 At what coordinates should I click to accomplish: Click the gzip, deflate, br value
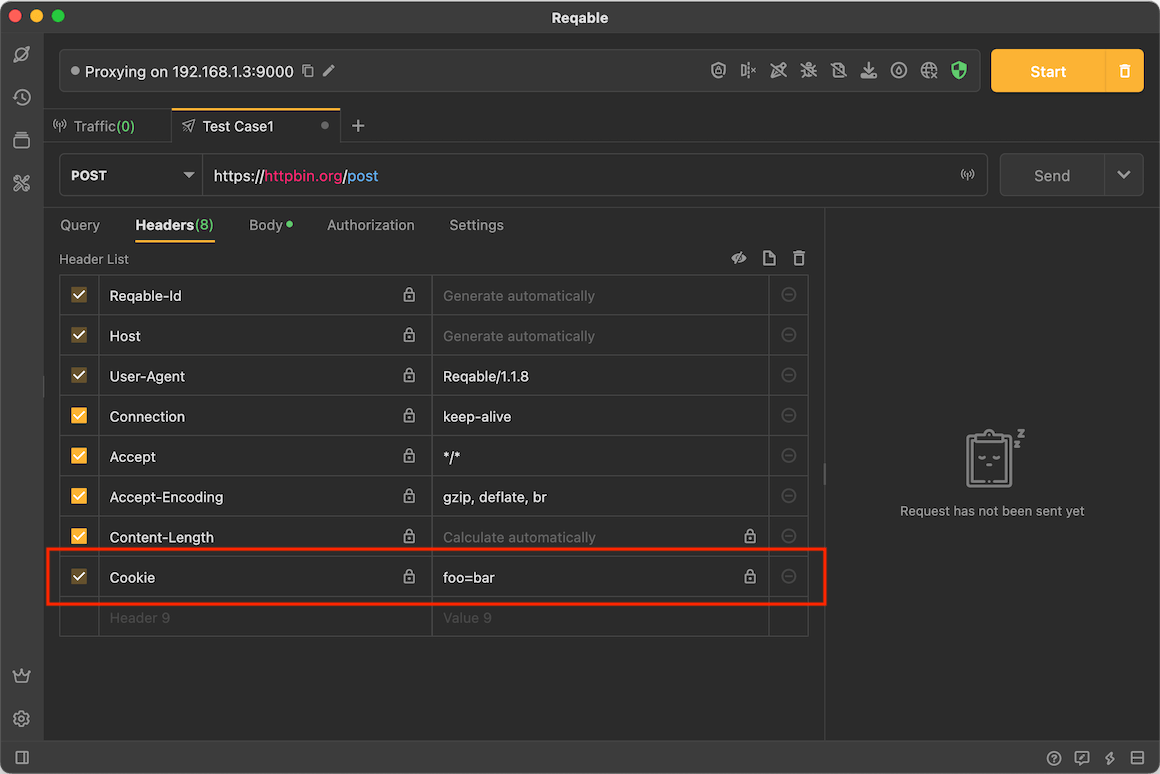tap(600, 497)
